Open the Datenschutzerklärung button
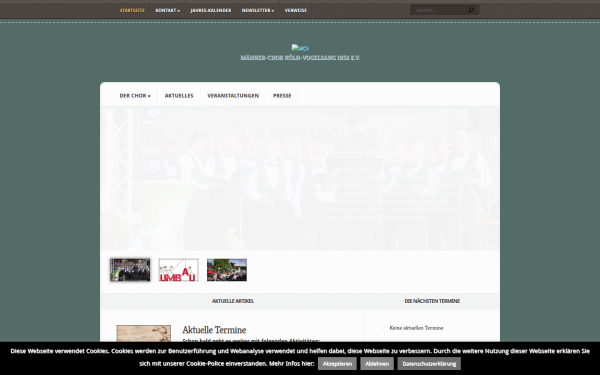 [429, 364]
